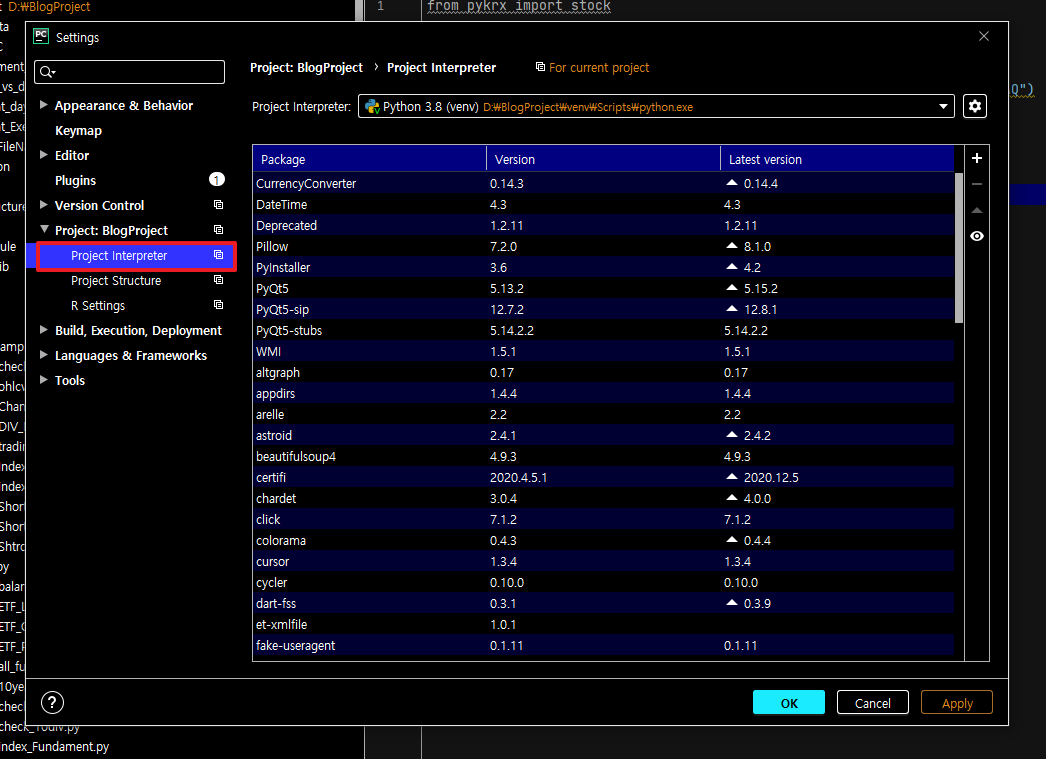Click the icon before For current project
This screenshot has width=1046, height=759.
(540, 67)
